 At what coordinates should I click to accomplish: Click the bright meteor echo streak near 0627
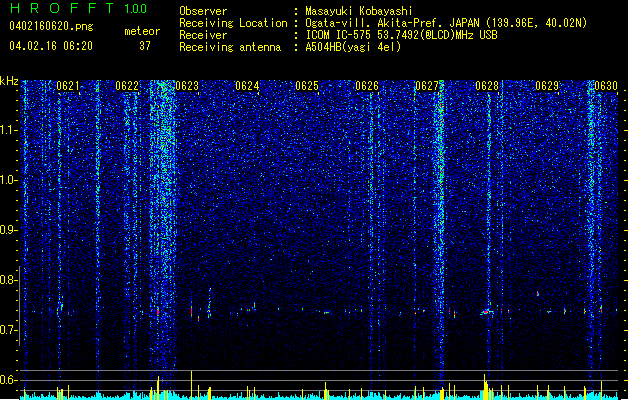tap(440, 225)
